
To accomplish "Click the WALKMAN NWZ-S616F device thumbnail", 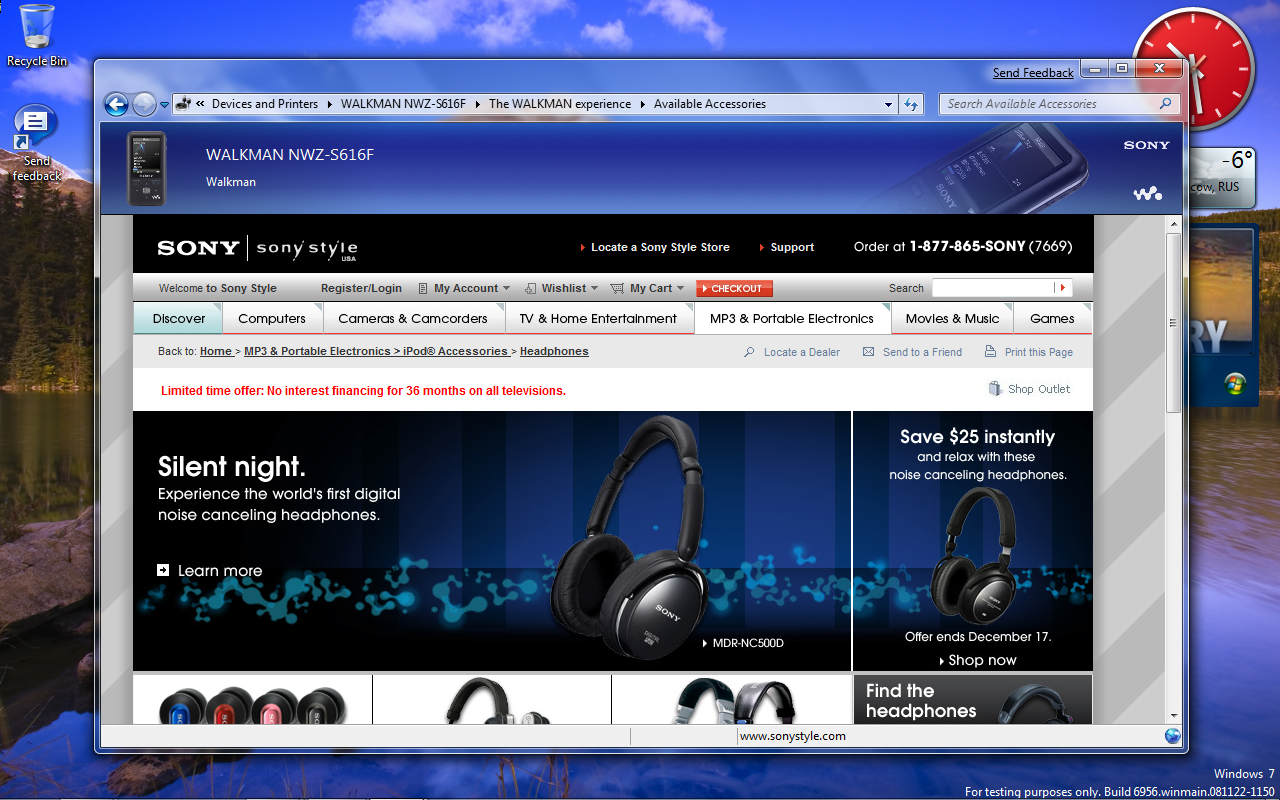I will [146, 168].
